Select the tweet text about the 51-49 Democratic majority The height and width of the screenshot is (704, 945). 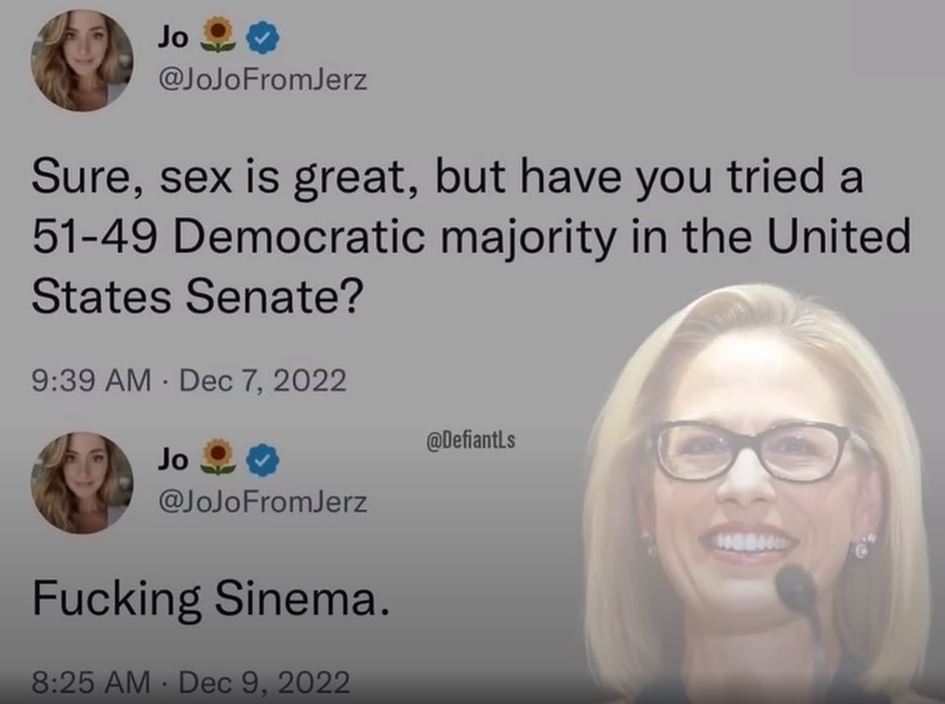471,236
